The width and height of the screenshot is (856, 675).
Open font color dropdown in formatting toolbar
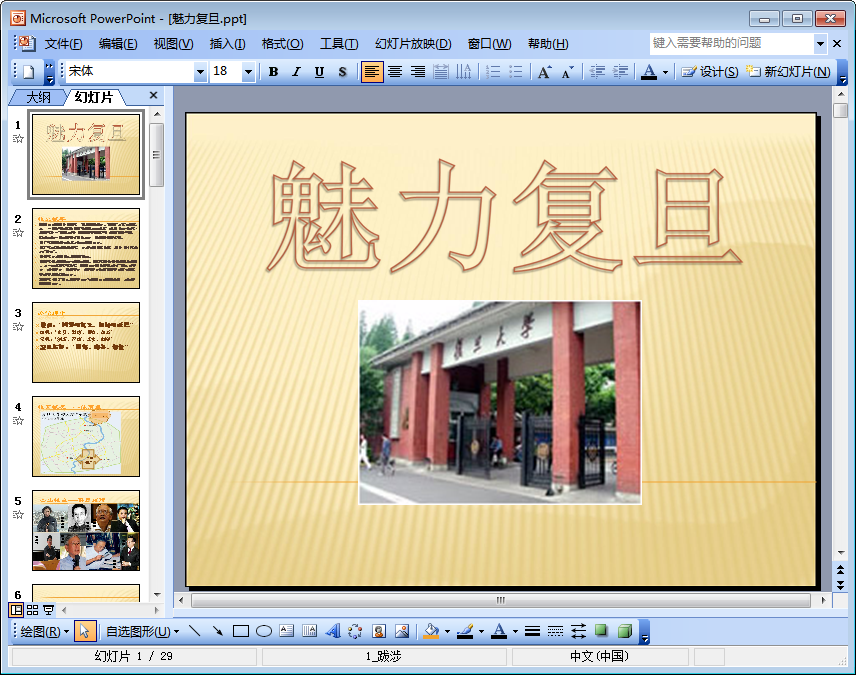665,72
